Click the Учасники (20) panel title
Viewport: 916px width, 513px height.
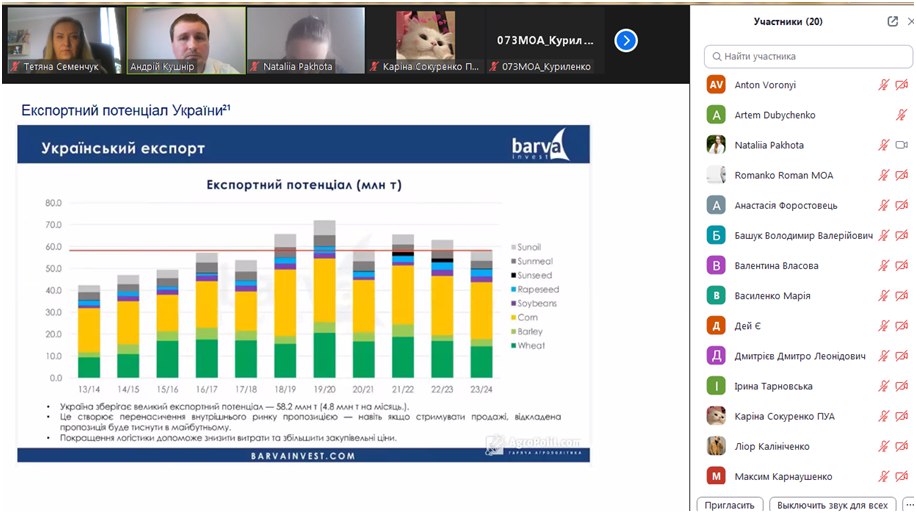(x=787, y=22)
